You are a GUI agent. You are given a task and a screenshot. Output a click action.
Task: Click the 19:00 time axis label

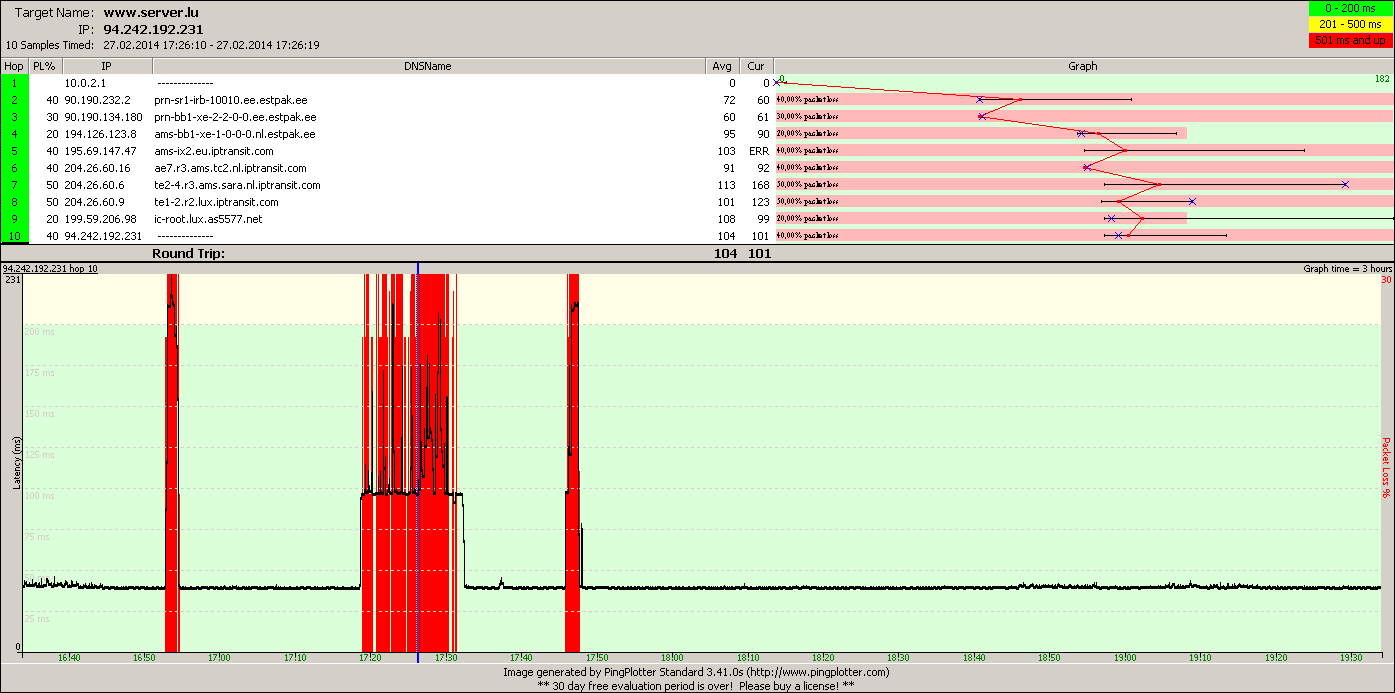pyautogui.click(x=1125, y=658)
